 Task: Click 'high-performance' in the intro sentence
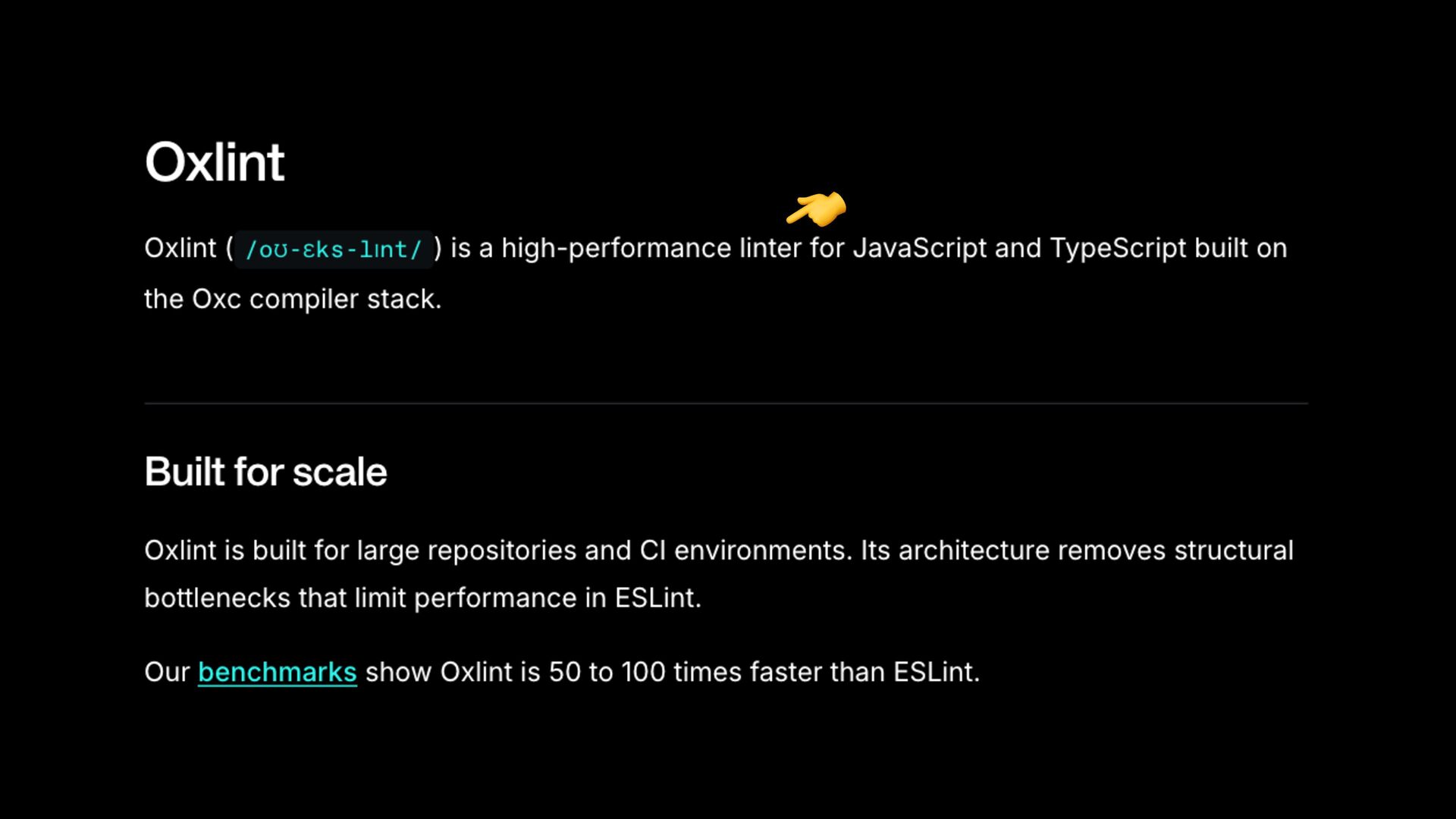pyautogui.click(x=616, y=249)
